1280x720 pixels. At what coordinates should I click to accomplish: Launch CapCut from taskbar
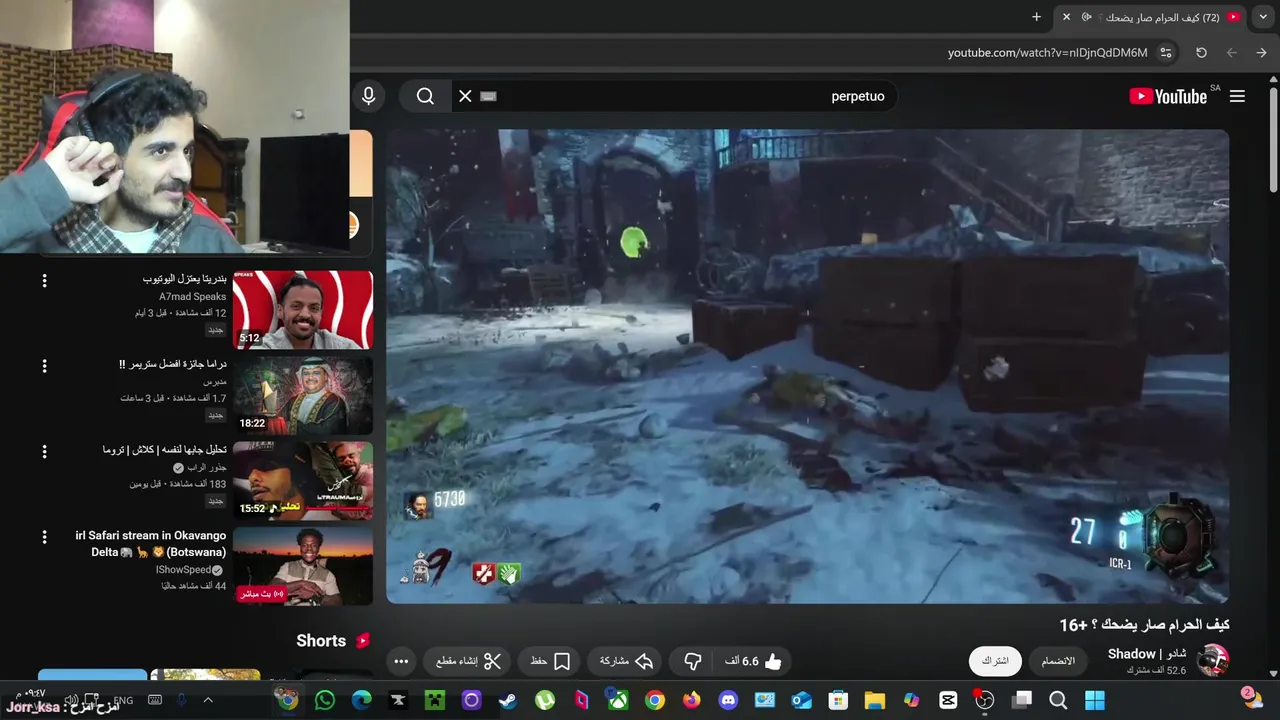tap(948, 700)
